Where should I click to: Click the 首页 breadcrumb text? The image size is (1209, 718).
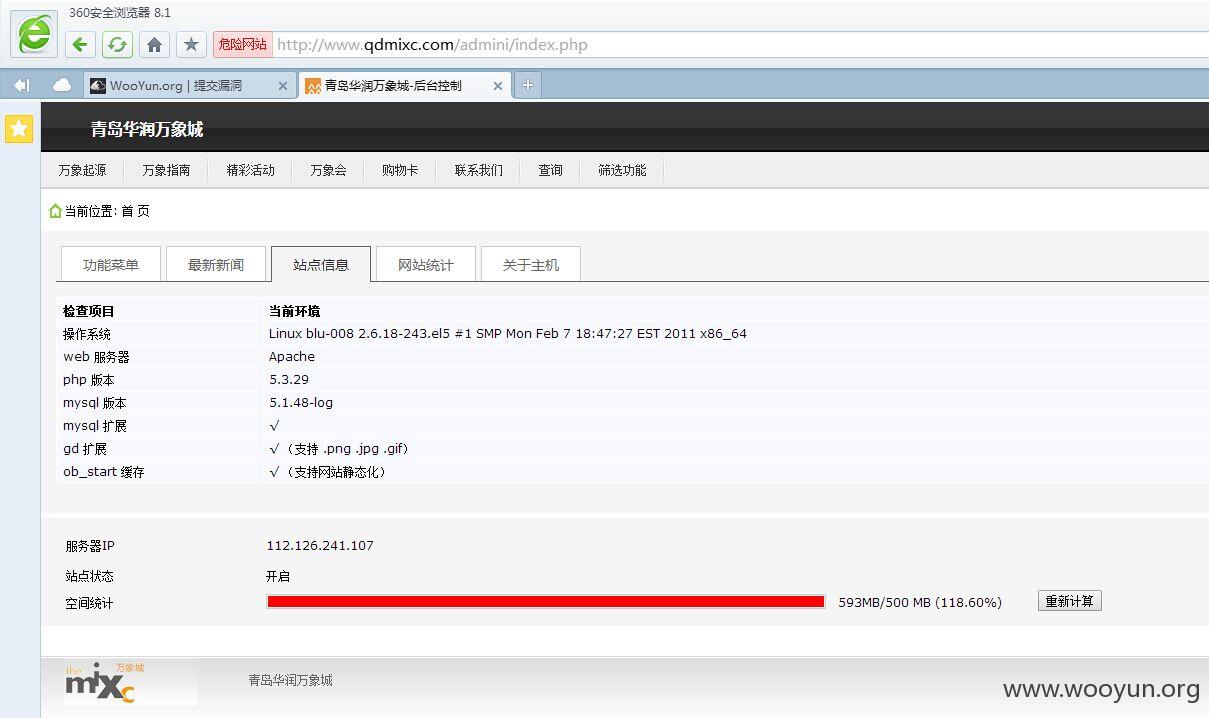135,211
